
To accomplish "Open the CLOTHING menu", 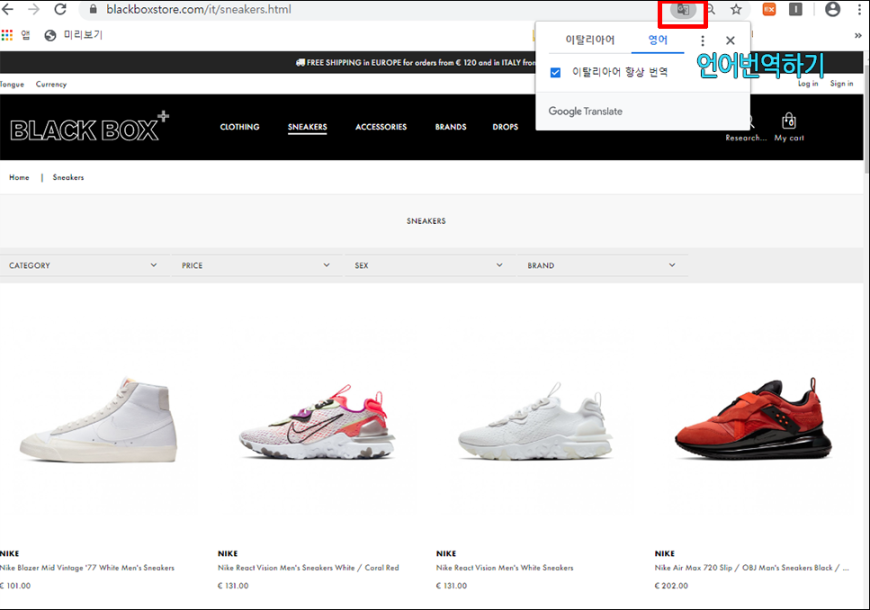I will coord(240,127).
